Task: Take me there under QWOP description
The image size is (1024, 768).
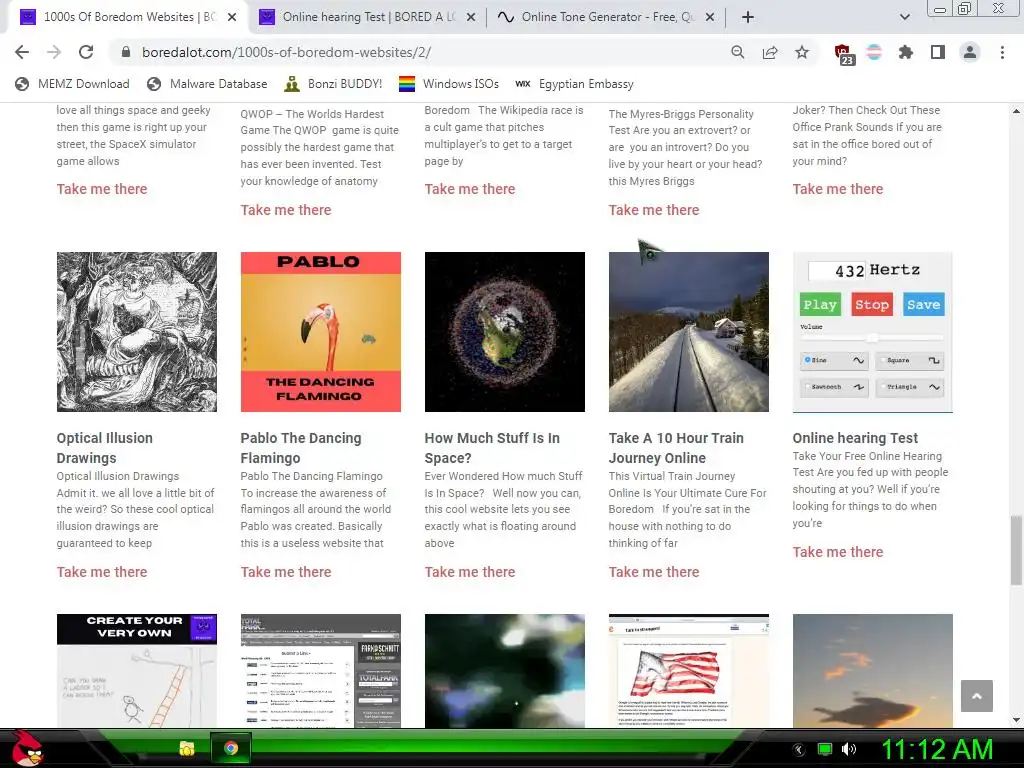Action: (x=286, y=210)
